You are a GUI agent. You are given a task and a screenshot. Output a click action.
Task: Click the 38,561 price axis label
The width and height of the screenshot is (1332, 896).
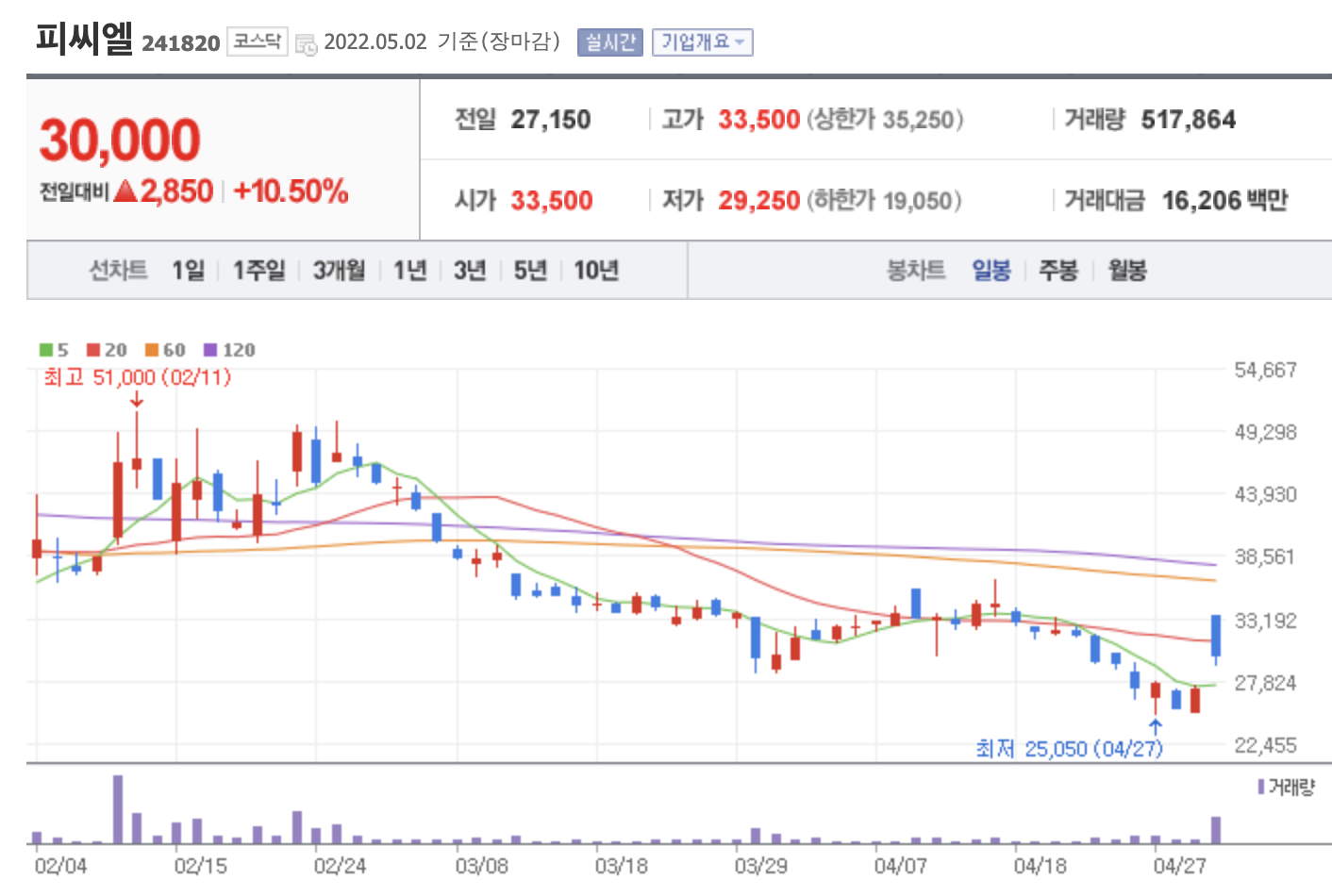(x=1265, y=557)
